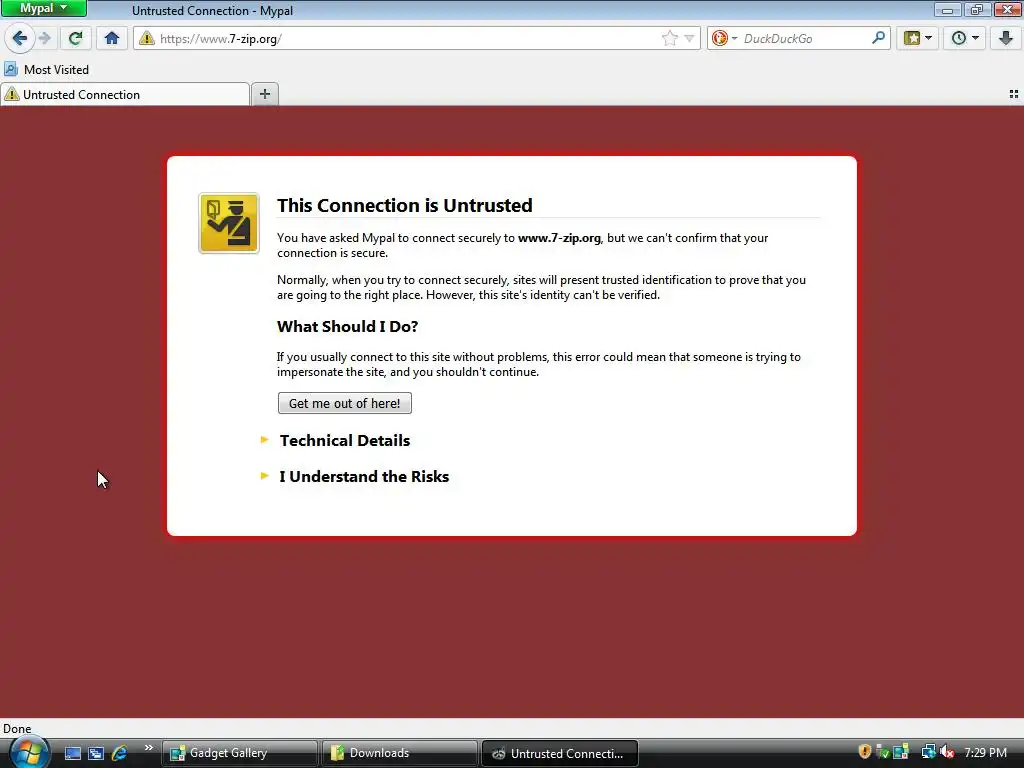Go back using the back arrow
This screenshot has height=768, width=1024.
[20, 38]
